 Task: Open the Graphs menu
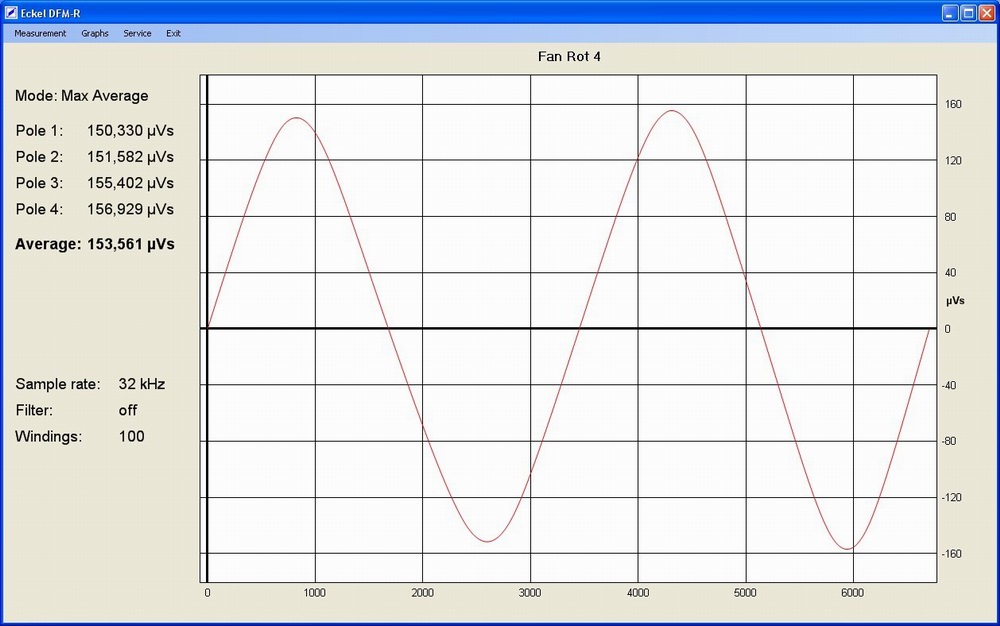click(95, 33)
